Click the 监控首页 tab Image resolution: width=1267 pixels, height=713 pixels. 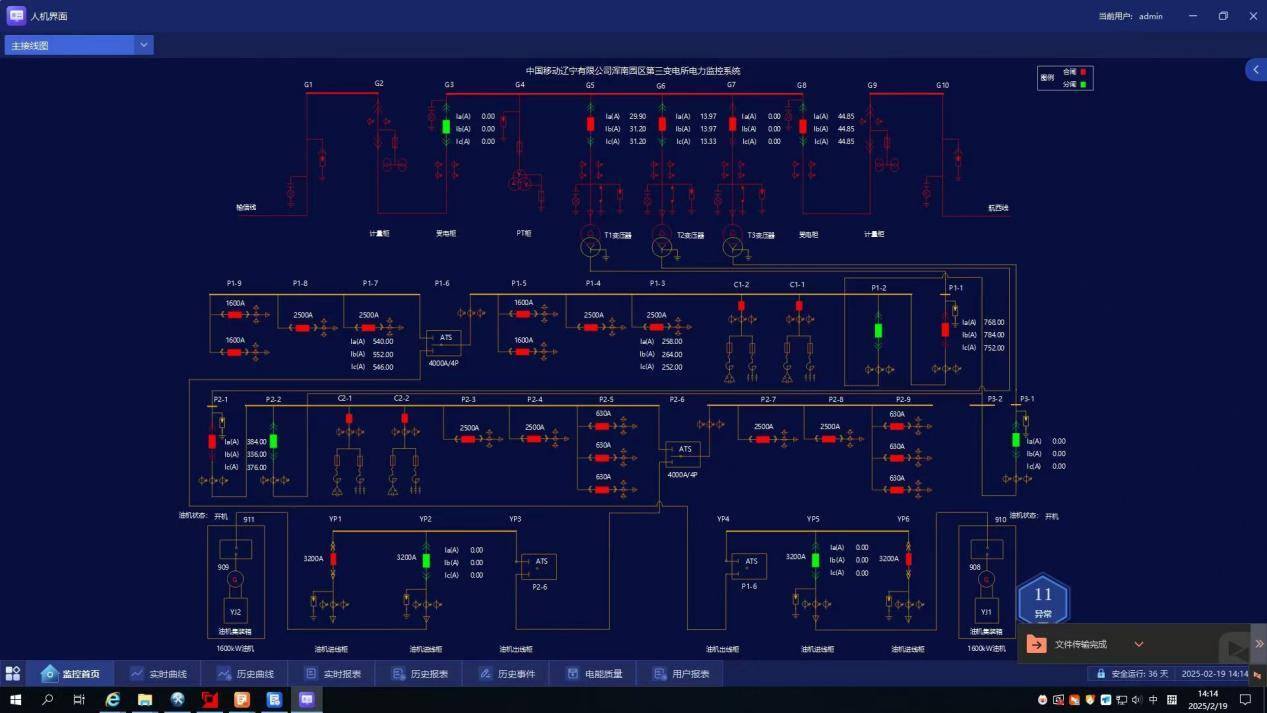70,674
